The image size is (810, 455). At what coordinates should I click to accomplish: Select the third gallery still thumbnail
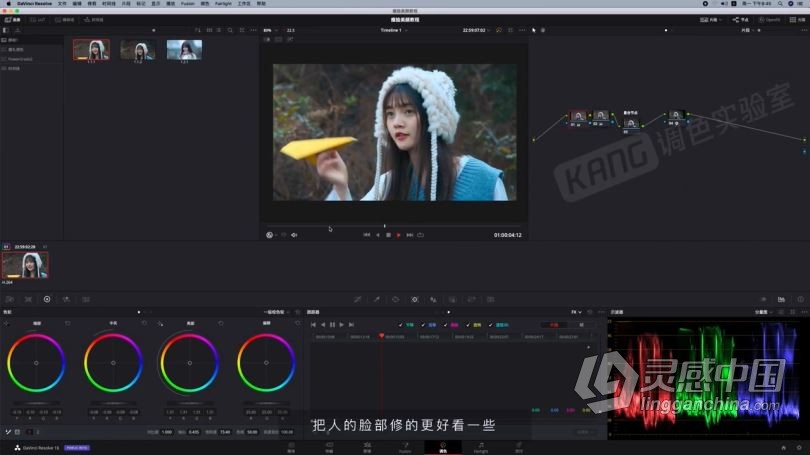pyautogui.click(x=184, y=50)
